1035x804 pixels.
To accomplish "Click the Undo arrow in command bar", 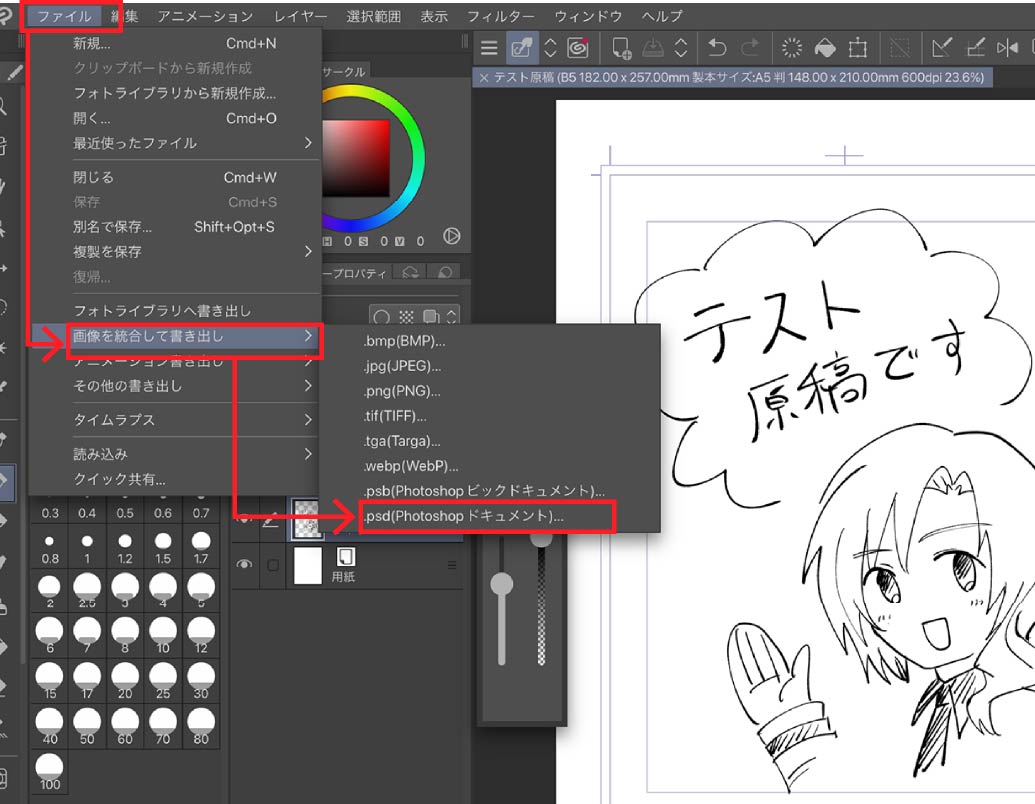I will click(x=717, y=47).
